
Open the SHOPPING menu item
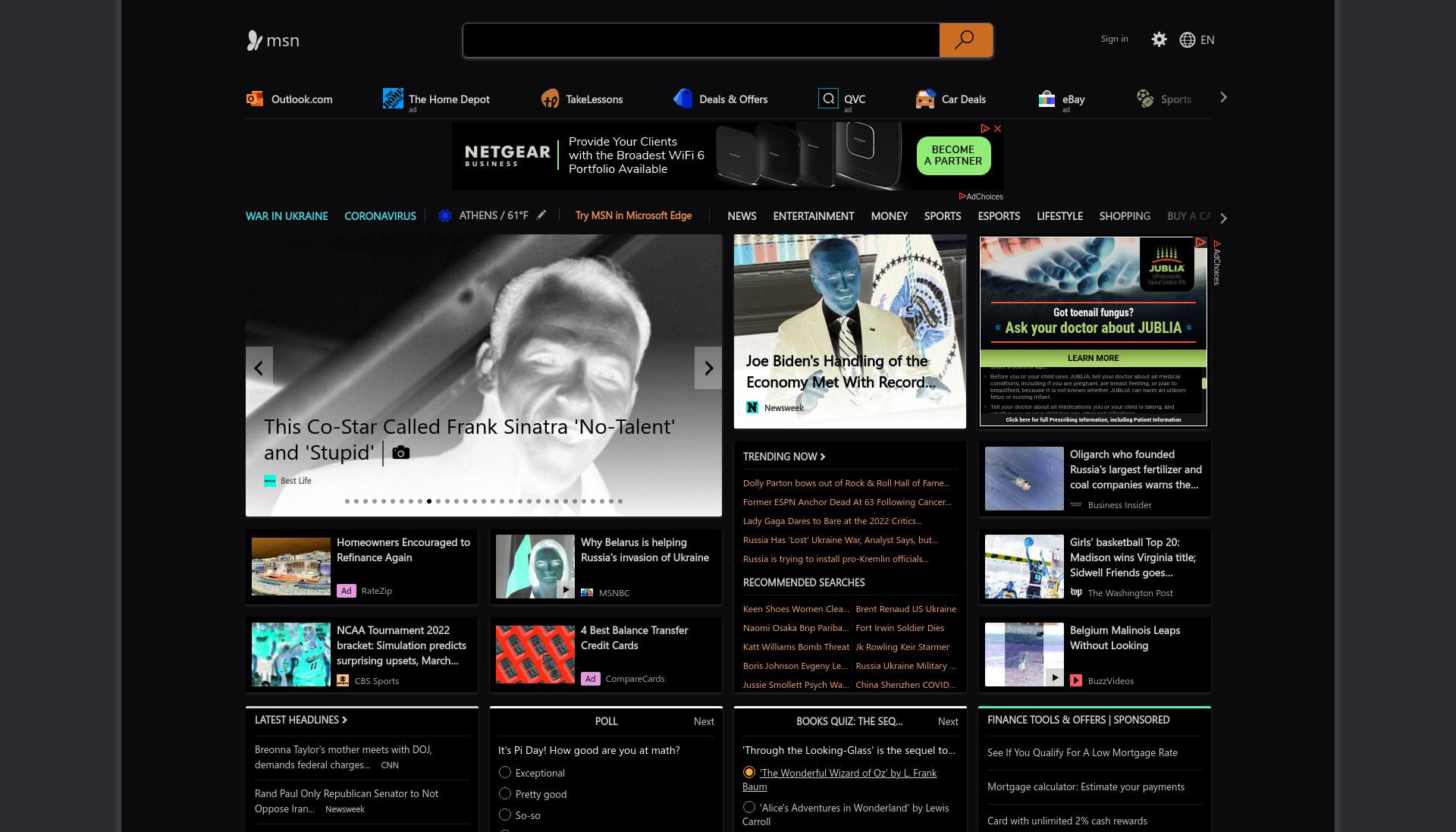click(x=1125, y=216)
